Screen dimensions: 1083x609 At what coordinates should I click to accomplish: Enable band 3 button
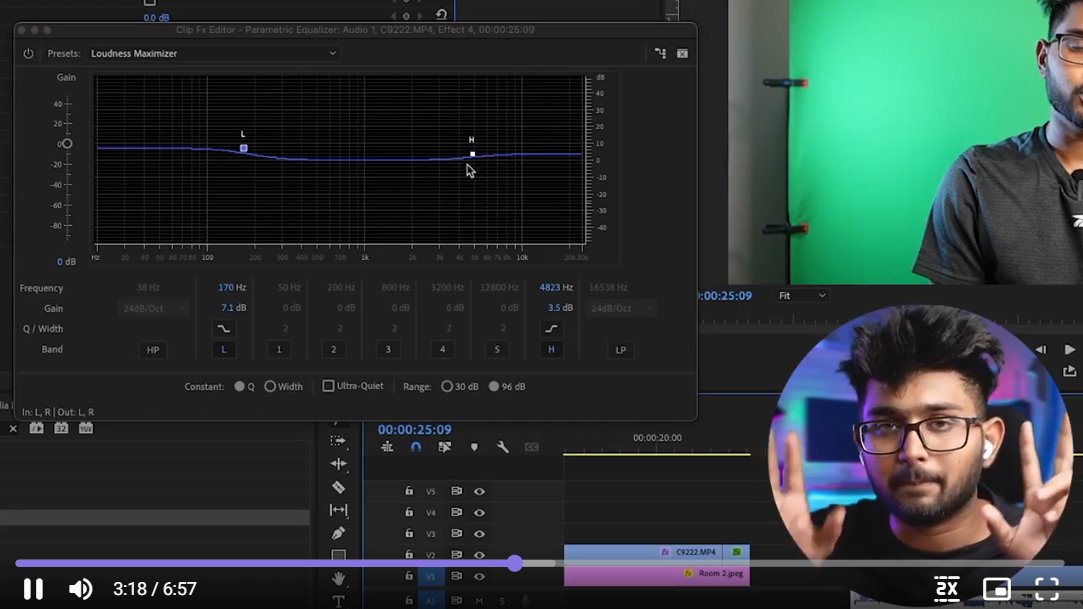click(x=388, y=349)
